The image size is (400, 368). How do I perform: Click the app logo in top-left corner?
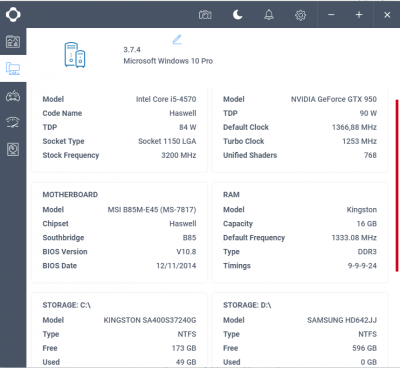coord(13,15)
